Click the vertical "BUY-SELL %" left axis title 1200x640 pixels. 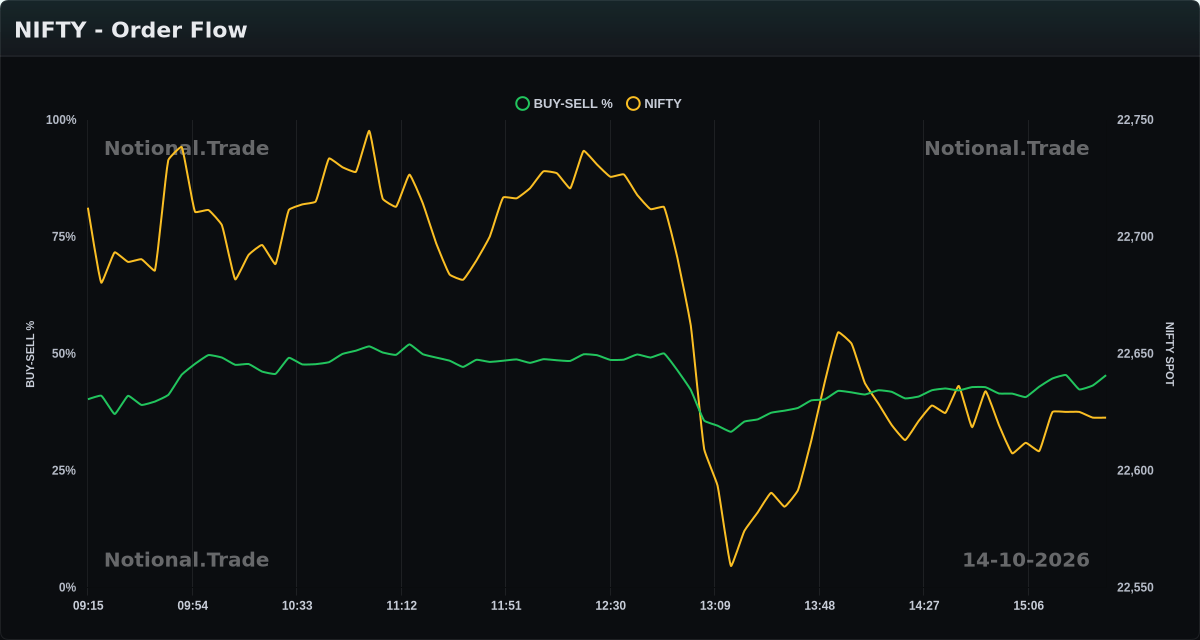click(x=30, y=354)
